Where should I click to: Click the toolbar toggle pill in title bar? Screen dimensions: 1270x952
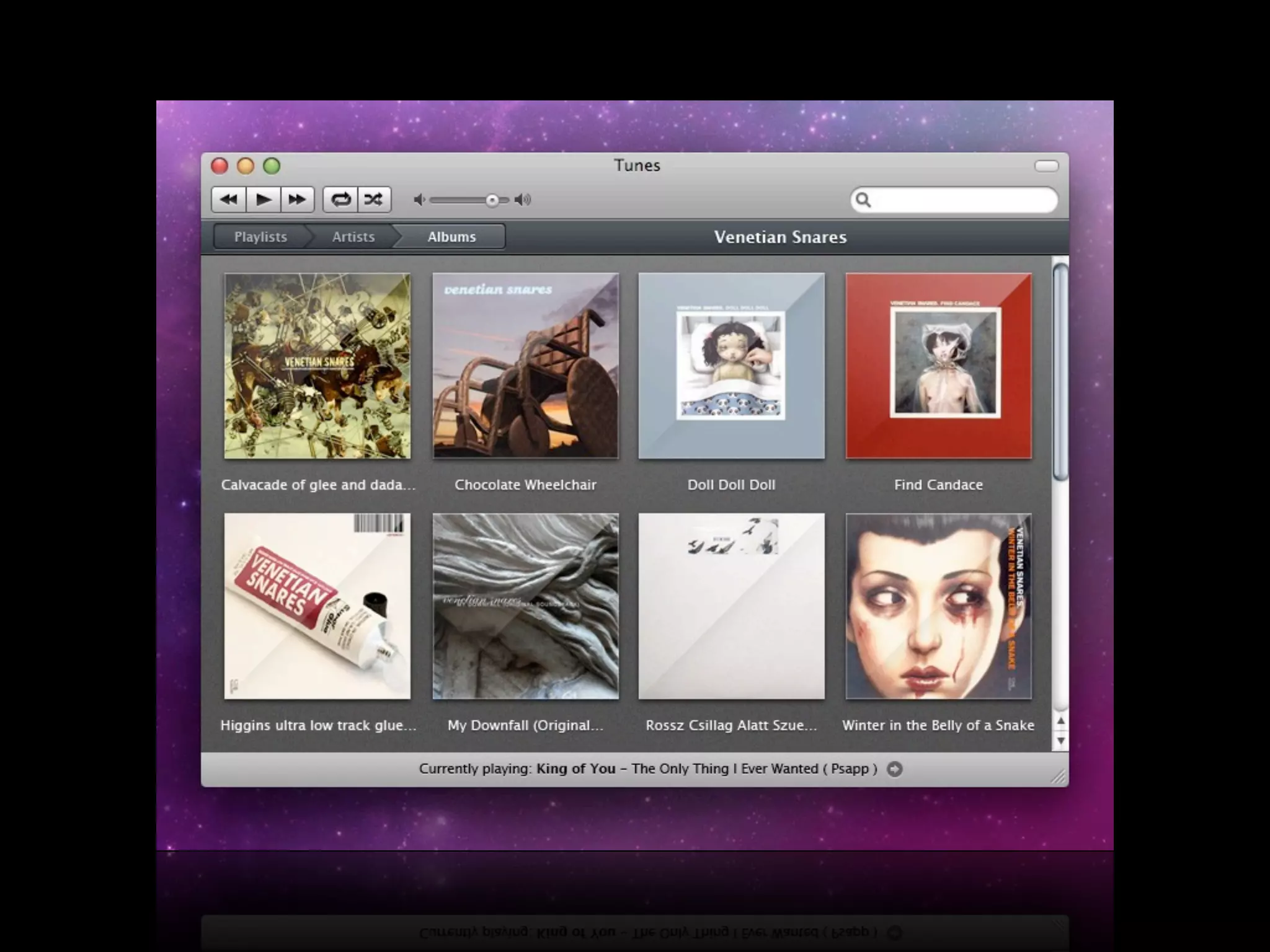(x=1046, y=165)
